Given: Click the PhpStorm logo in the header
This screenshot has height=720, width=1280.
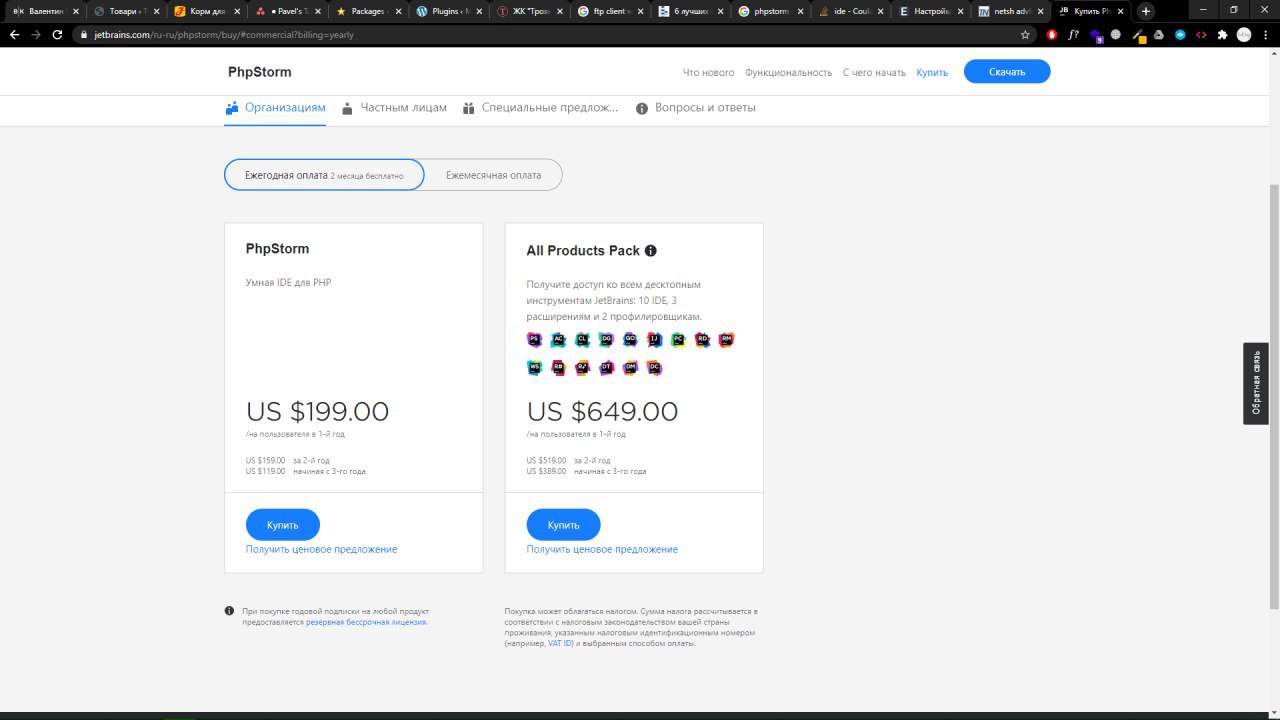Looking at the screenshot, I should 260,72.
